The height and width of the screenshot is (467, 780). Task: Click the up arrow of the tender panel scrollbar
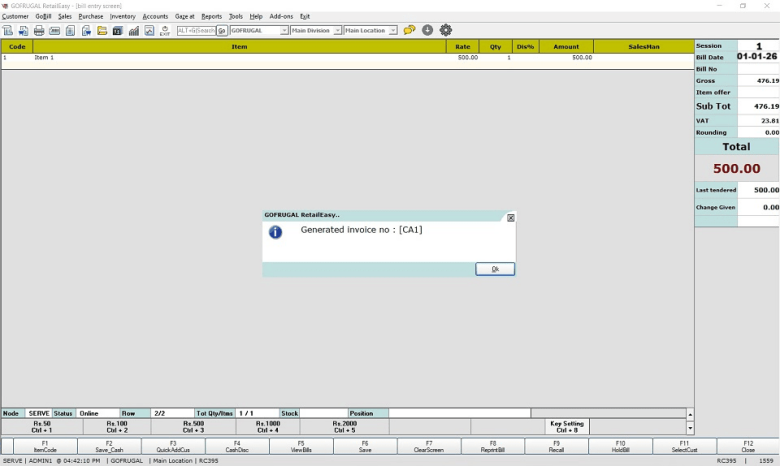point(690,414)
